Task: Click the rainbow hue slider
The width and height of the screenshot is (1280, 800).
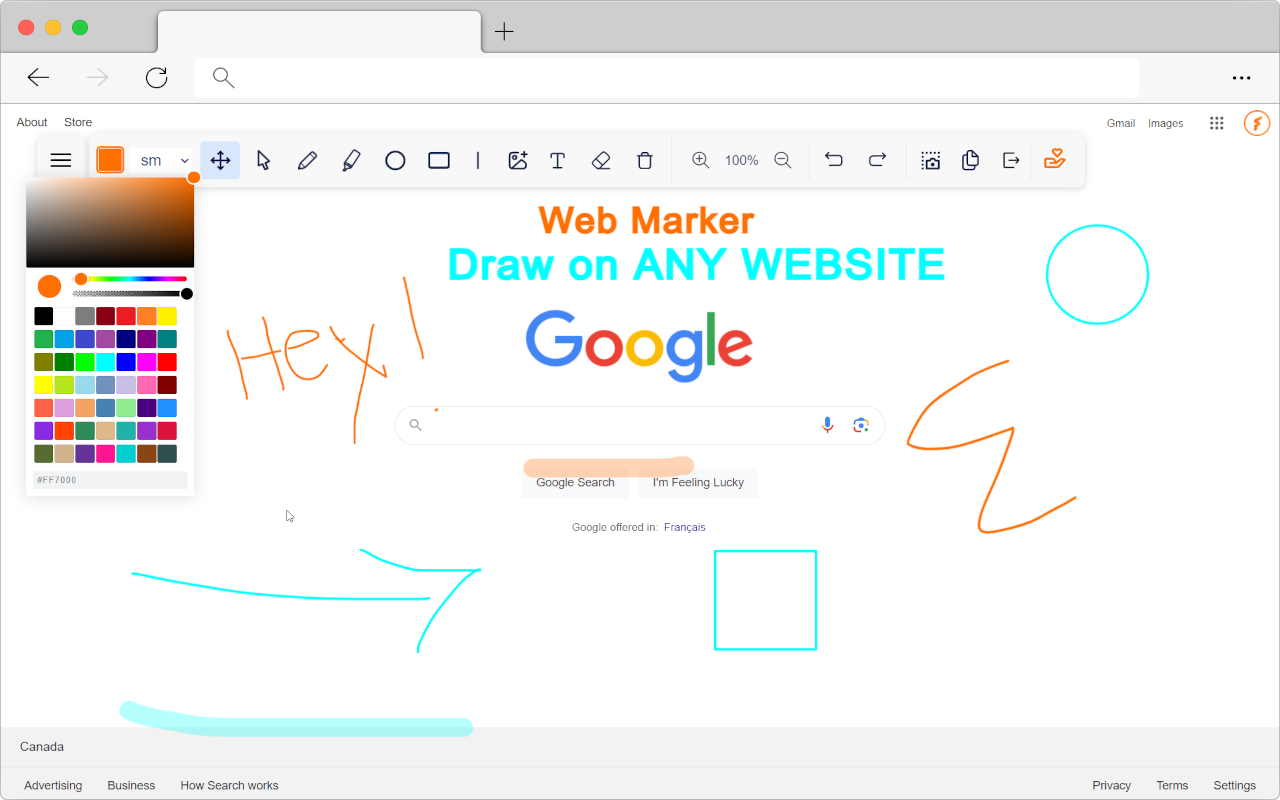Action: click(x=130, y=278)
